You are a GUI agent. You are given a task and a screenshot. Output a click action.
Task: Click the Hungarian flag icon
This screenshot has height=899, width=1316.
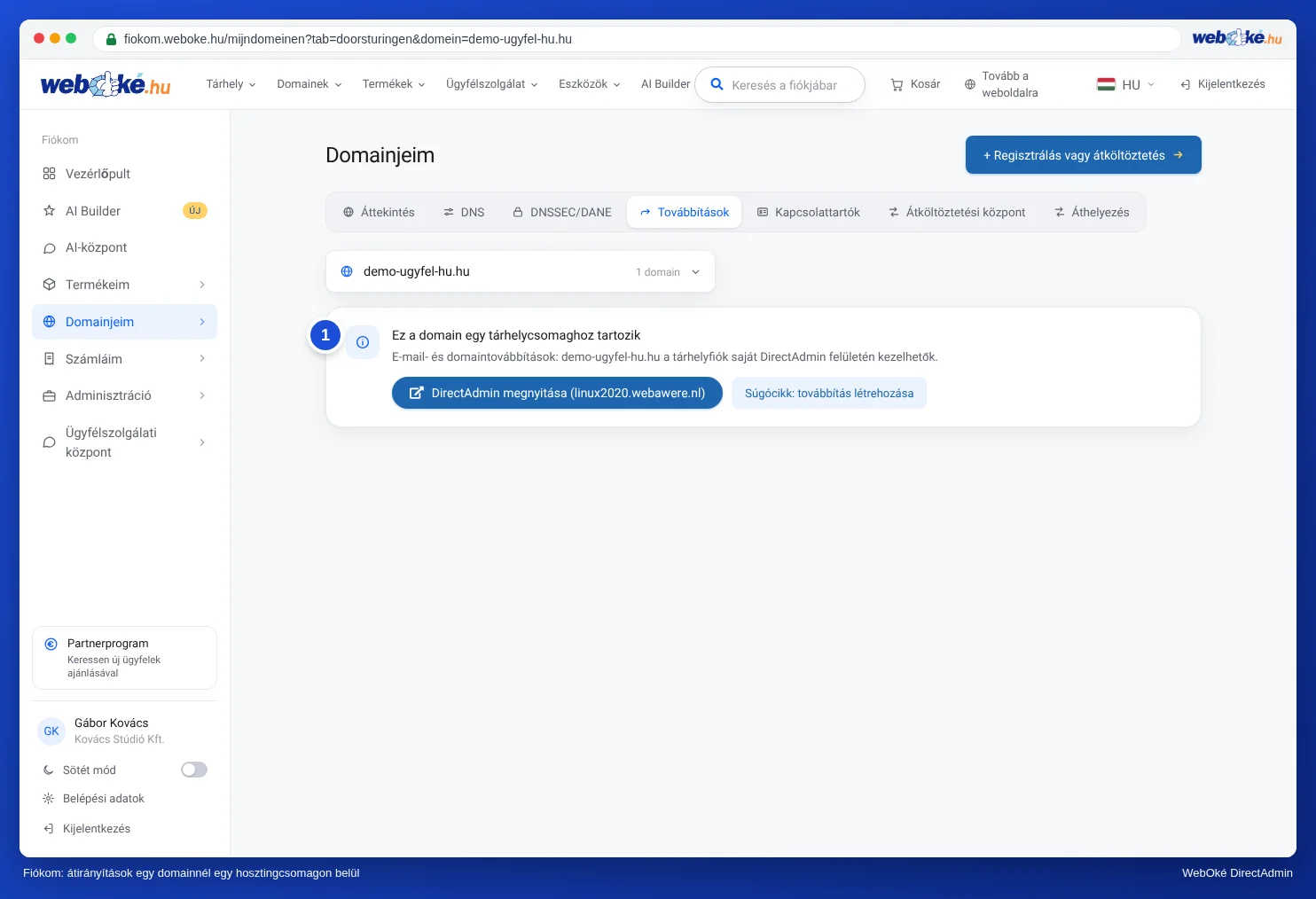(x=1106, y=84)
